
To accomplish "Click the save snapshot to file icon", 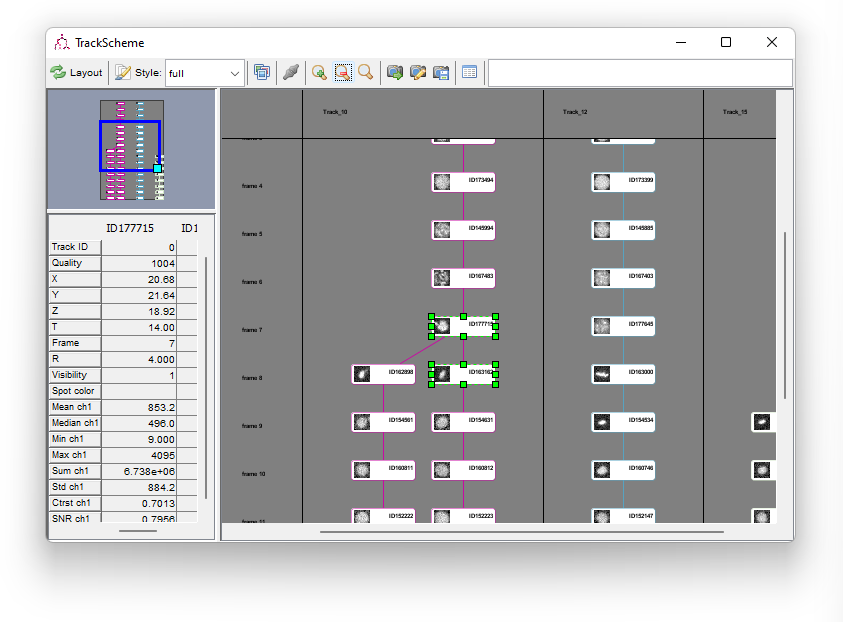I will click(441, 72).
